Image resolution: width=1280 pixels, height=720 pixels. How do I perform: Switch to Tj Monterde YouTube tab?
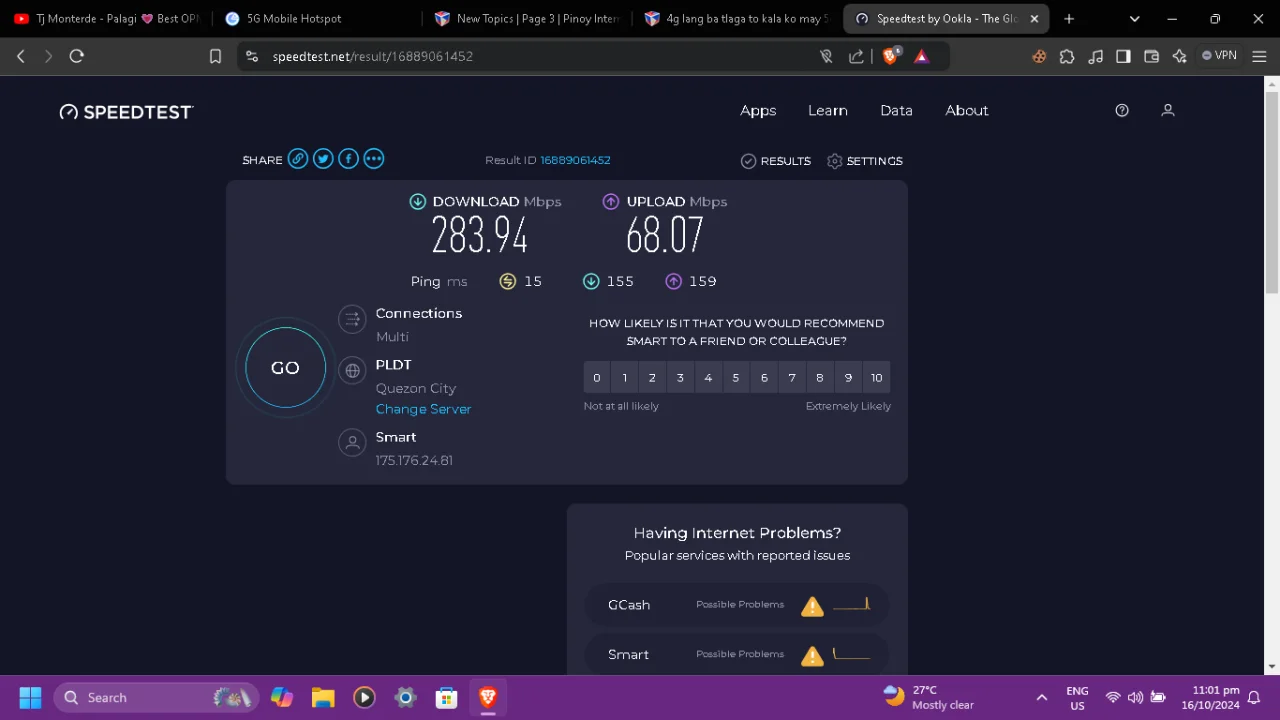click(106, 18)
